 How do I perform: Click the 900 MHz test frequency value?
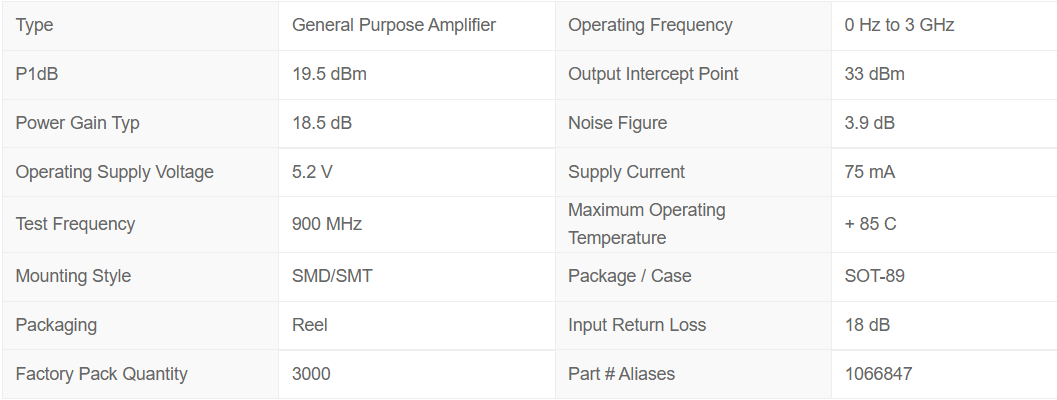click(x=326, y=224)
